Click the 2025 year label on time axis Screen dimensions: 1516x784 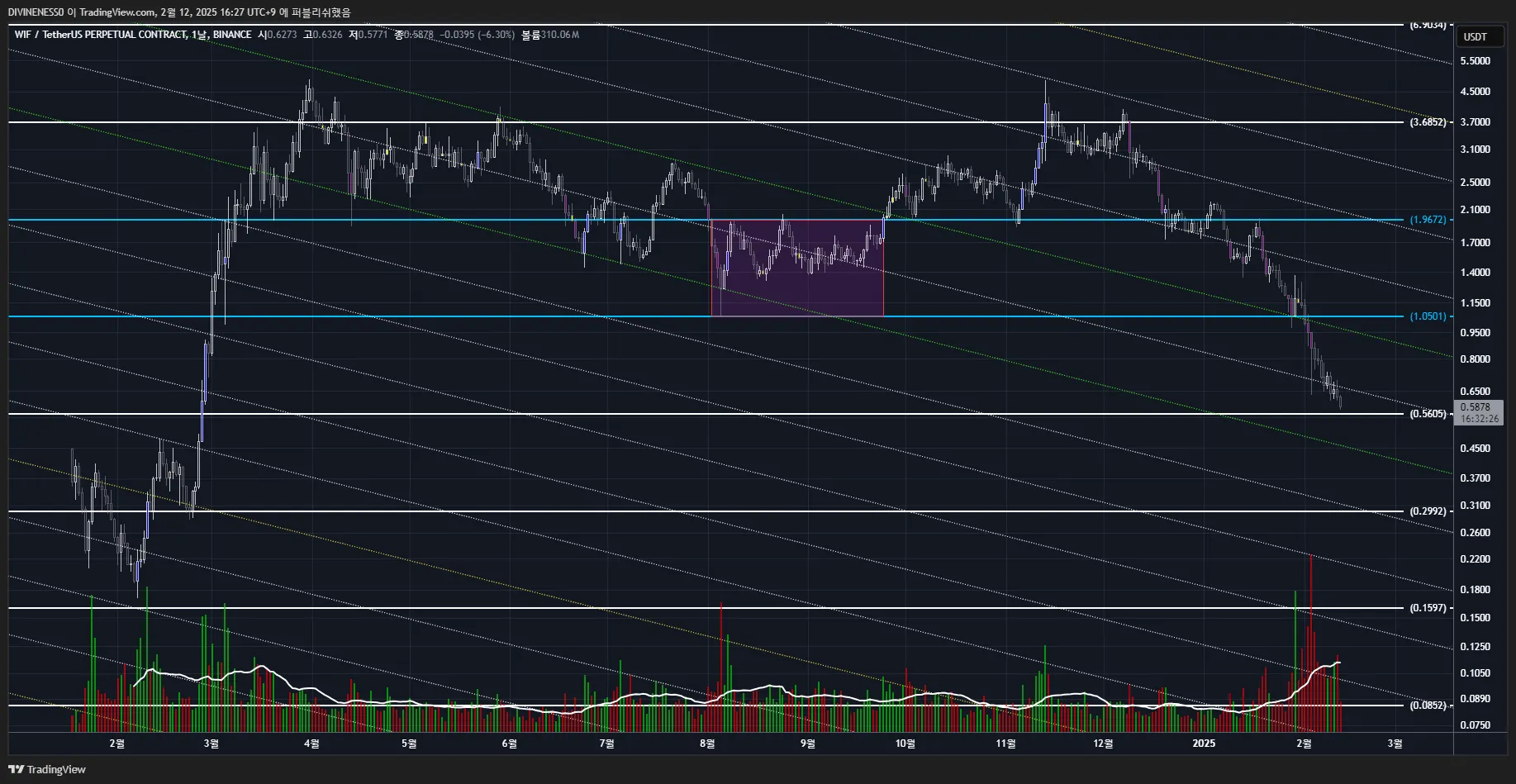tap(1204, 744)
